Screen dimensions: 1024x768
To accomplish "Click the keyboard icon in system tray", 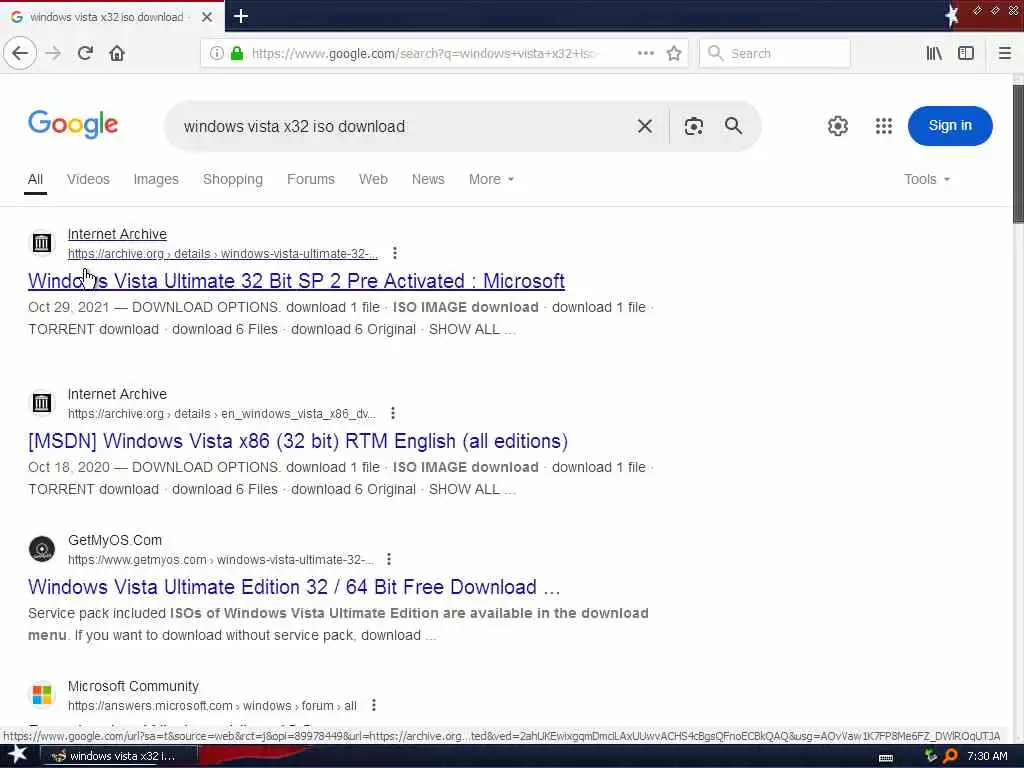I will pyautogui.click(x=886, y=758).
